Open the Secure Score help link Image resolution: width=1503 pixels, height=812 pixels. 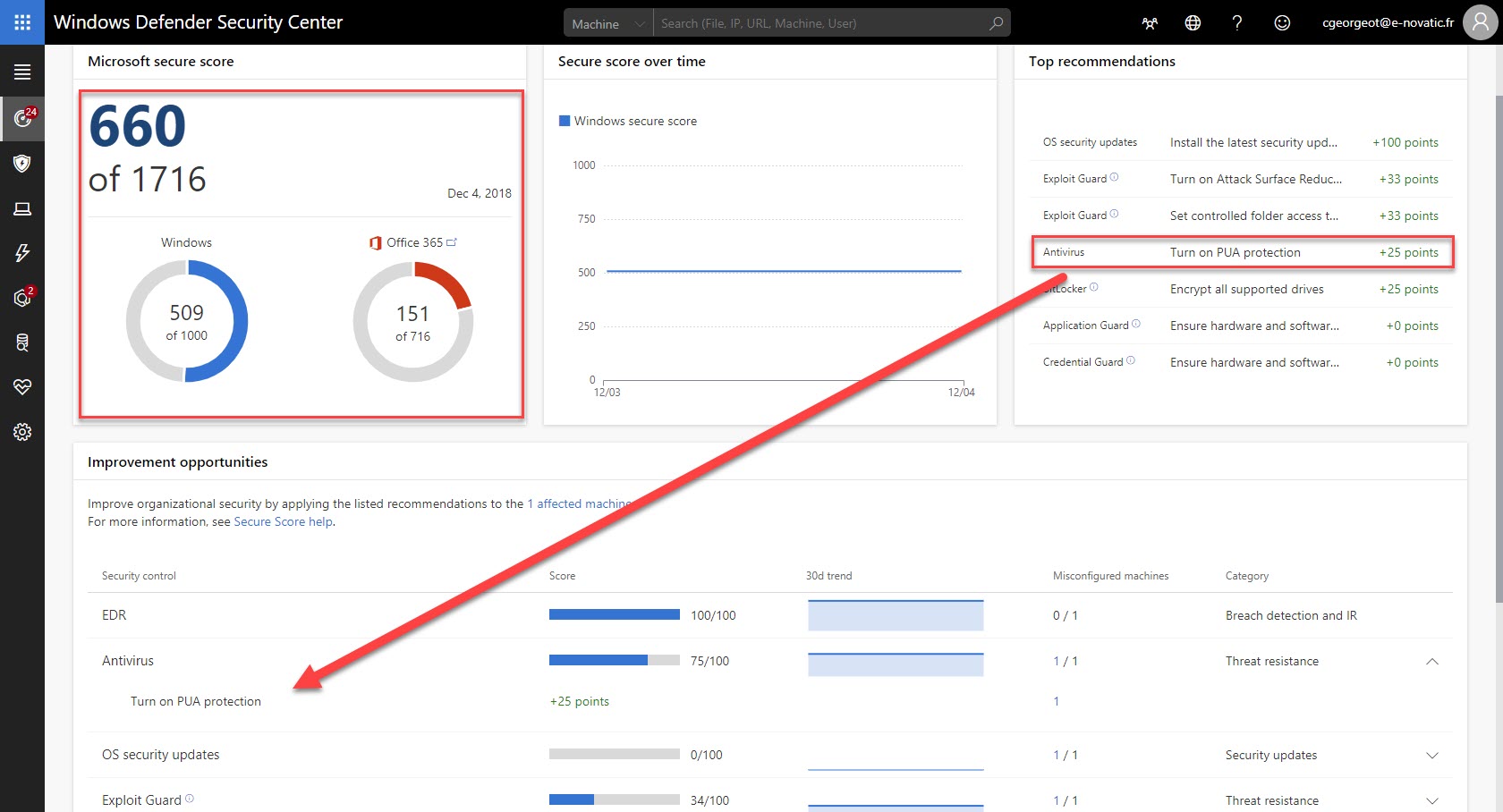coord(283,521)
